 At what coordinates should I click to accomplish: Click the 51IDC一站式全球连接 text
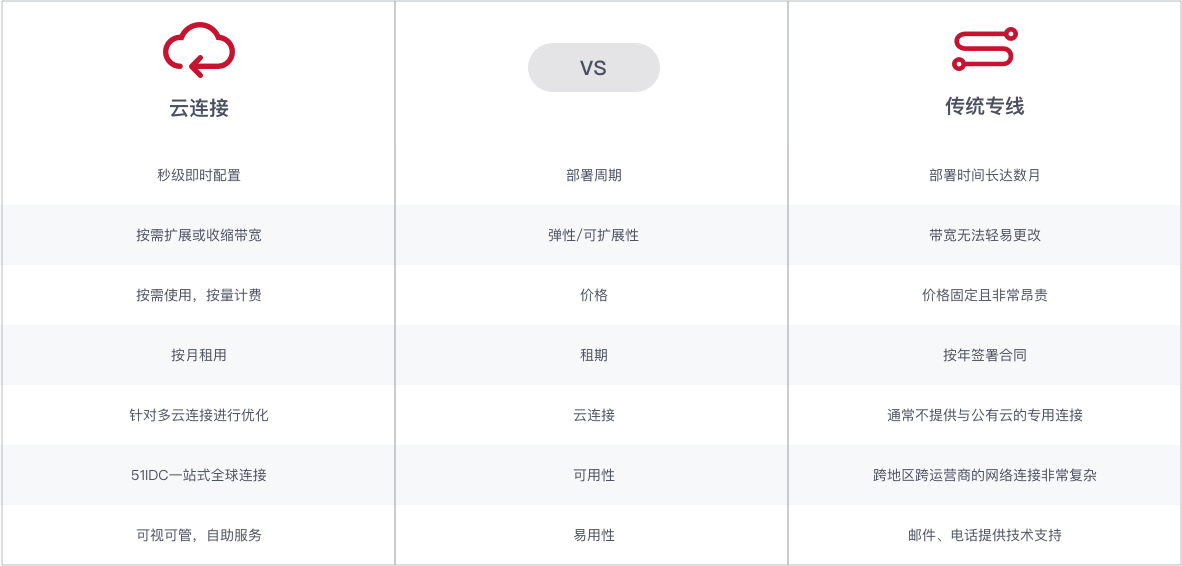point(199,475)
